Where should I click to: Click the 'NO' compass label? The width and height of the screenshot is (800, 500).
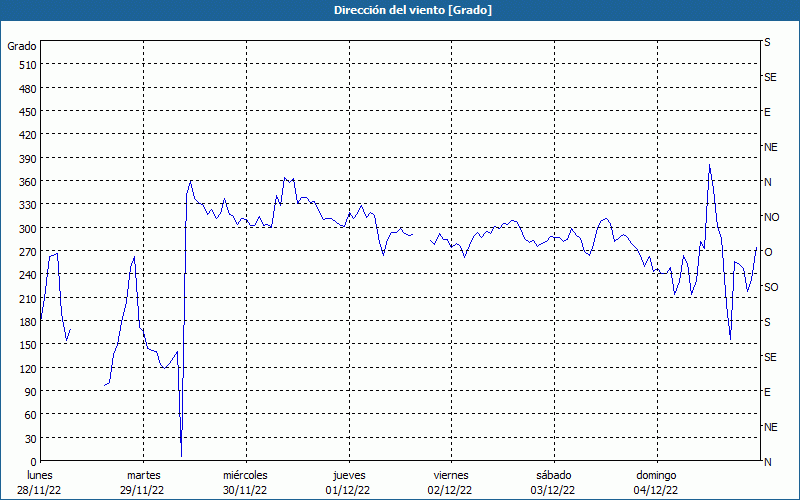tap(771, 217)
